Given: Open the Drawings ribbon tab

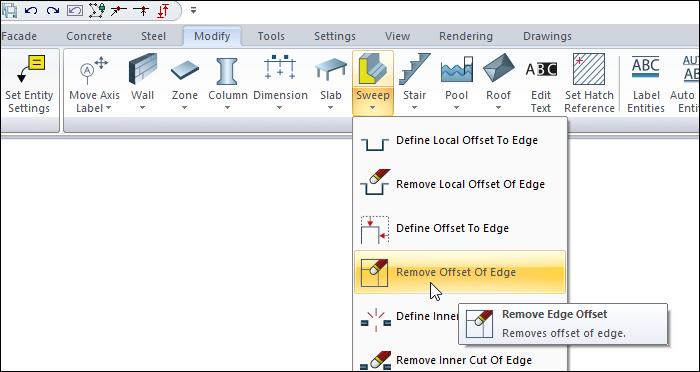Looking at the screenshot, I should tap(547, 36).
